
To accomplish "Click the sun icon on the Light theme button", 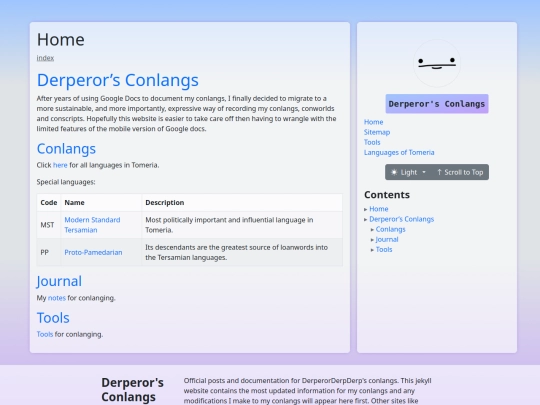I will [394, 172].
